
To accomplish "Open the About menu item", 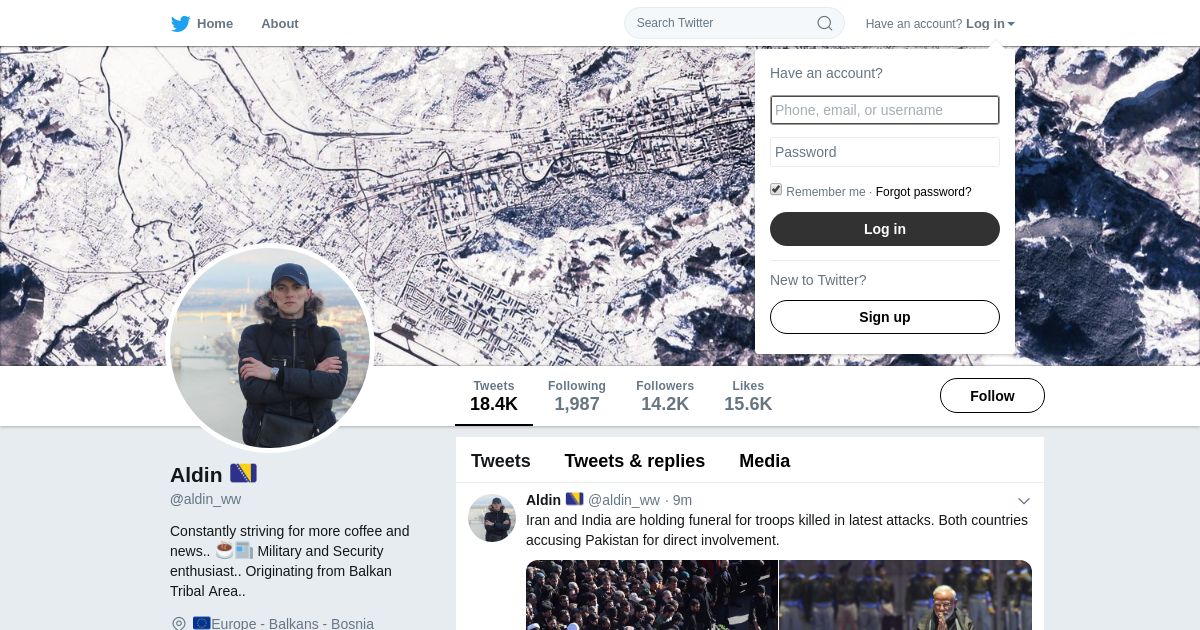I will click(280, 23).
